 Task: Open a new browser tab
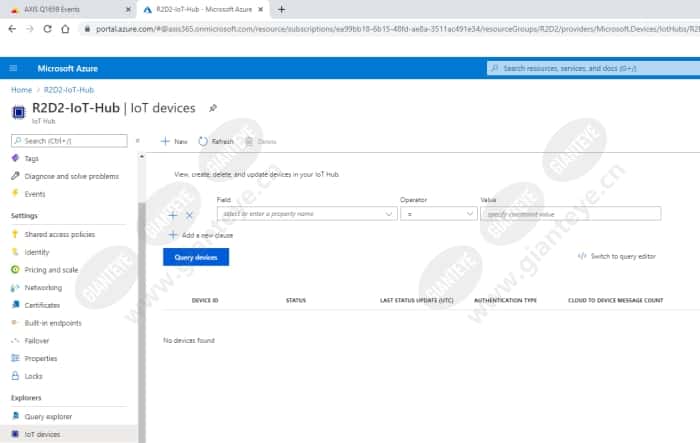(x=281, y=9)
